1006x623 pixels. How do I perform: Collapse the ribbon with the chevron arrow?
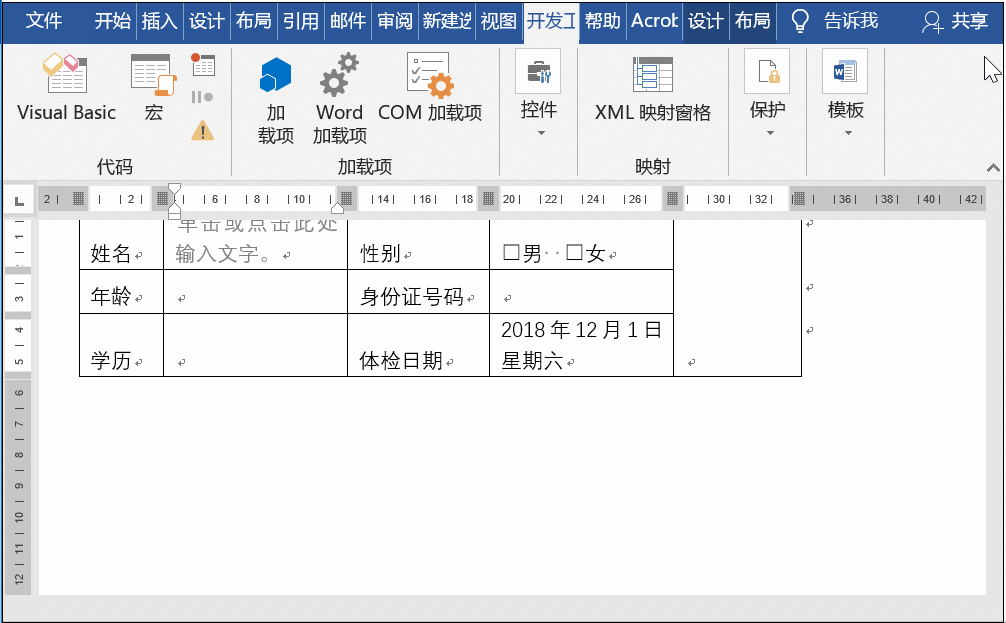tap(993, 167)
